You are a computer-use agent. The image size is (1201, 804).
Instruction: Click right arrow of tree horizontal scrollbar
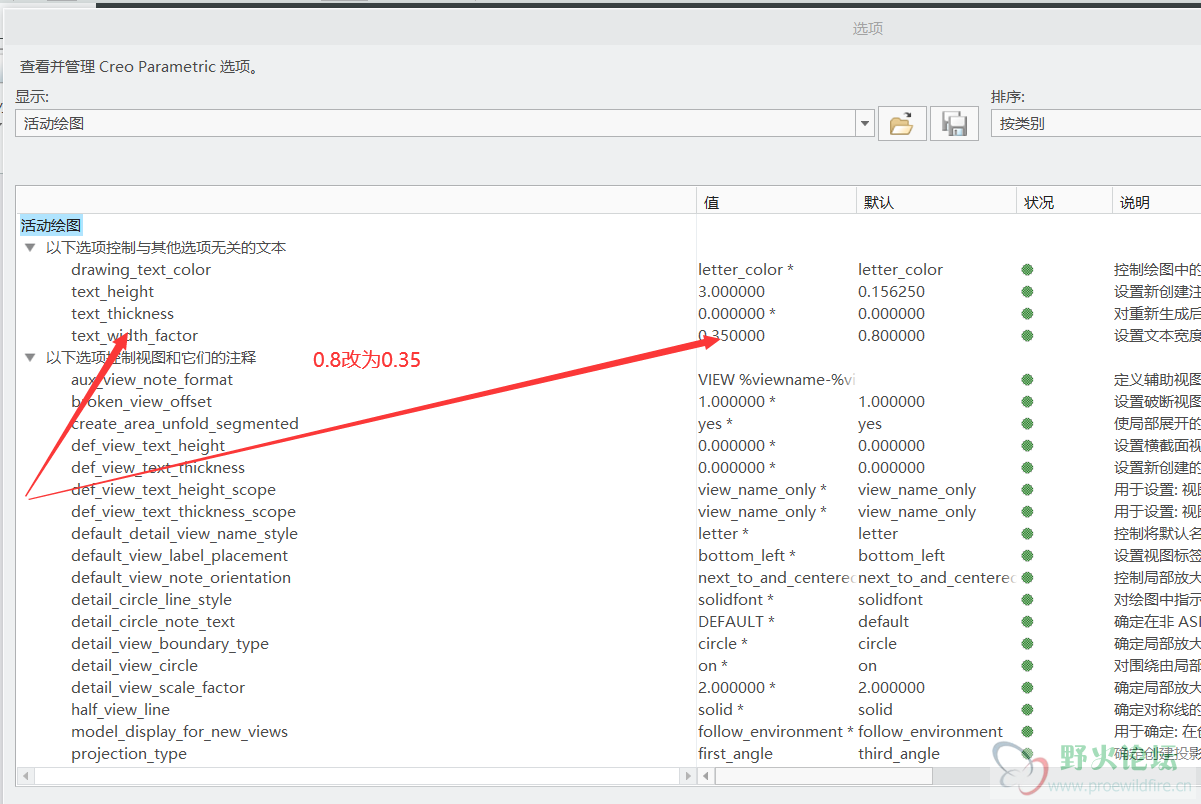[687, 776]
